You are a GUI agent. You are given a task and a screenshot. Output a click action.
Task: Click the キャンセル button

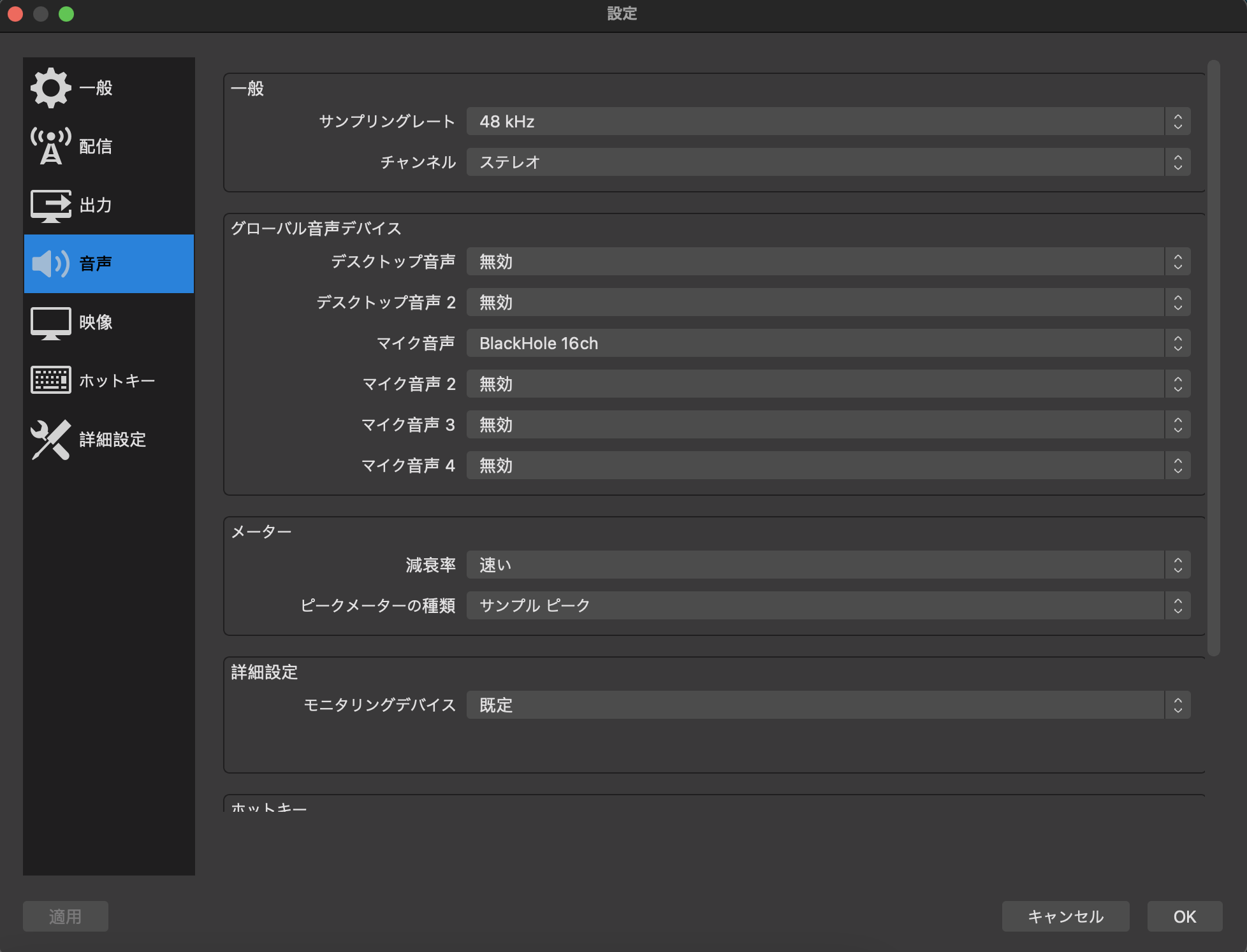[x=1065, y=916]
